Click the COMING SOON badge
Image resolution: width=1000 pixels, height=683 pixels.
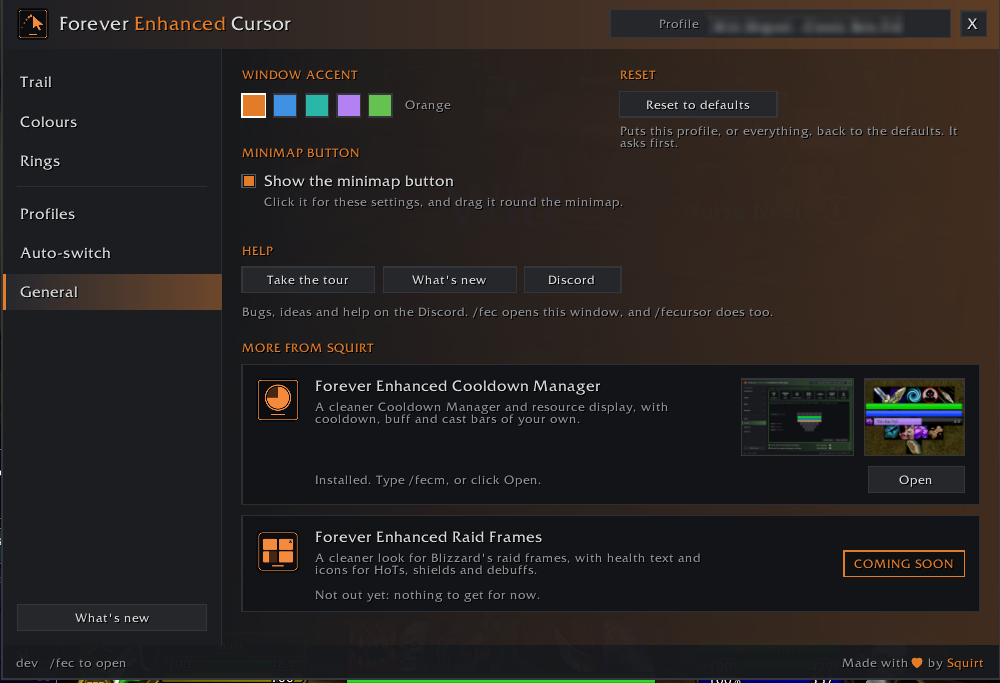coord(904,564)
